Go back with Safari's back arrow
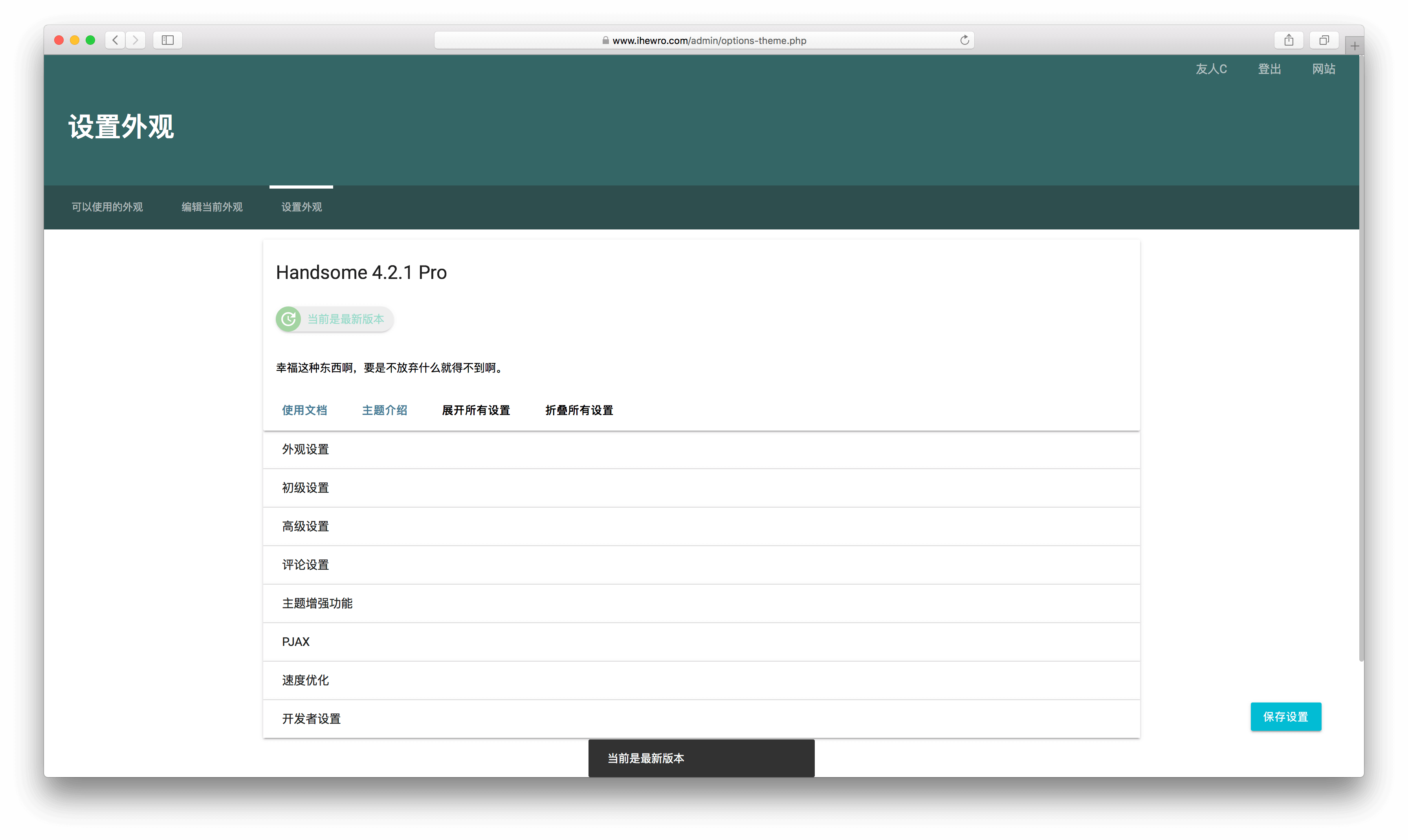Viewport: 1408px width, 840px height. point(115,40)
